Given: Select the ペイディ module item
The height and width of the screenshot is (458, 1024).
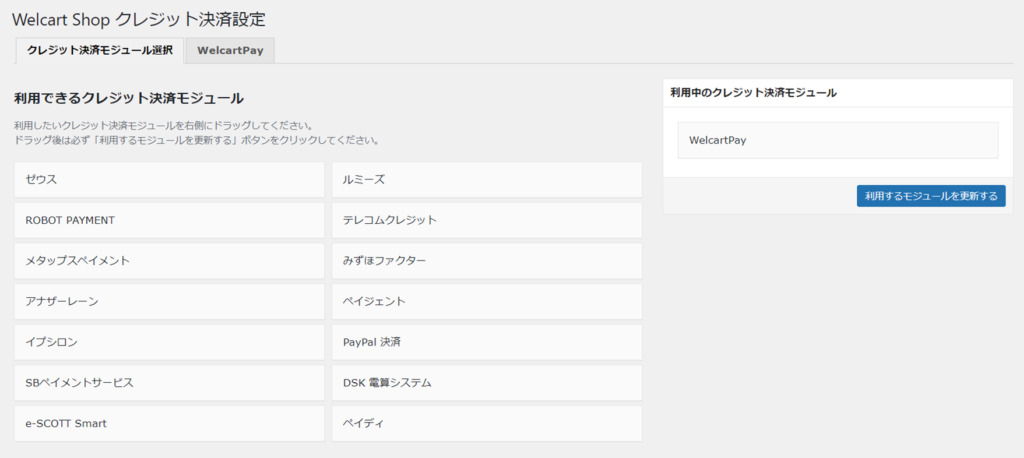Looking at the screenshot, I should [486, 423].
